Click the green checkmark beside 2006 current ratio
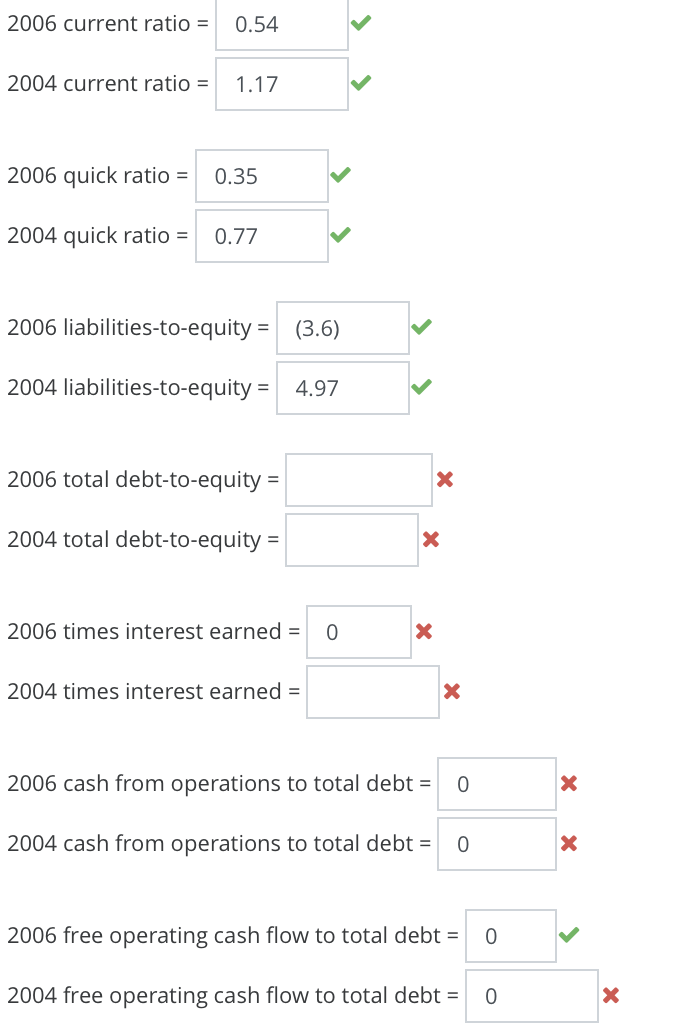680x1036 pixels. point(359,23)
